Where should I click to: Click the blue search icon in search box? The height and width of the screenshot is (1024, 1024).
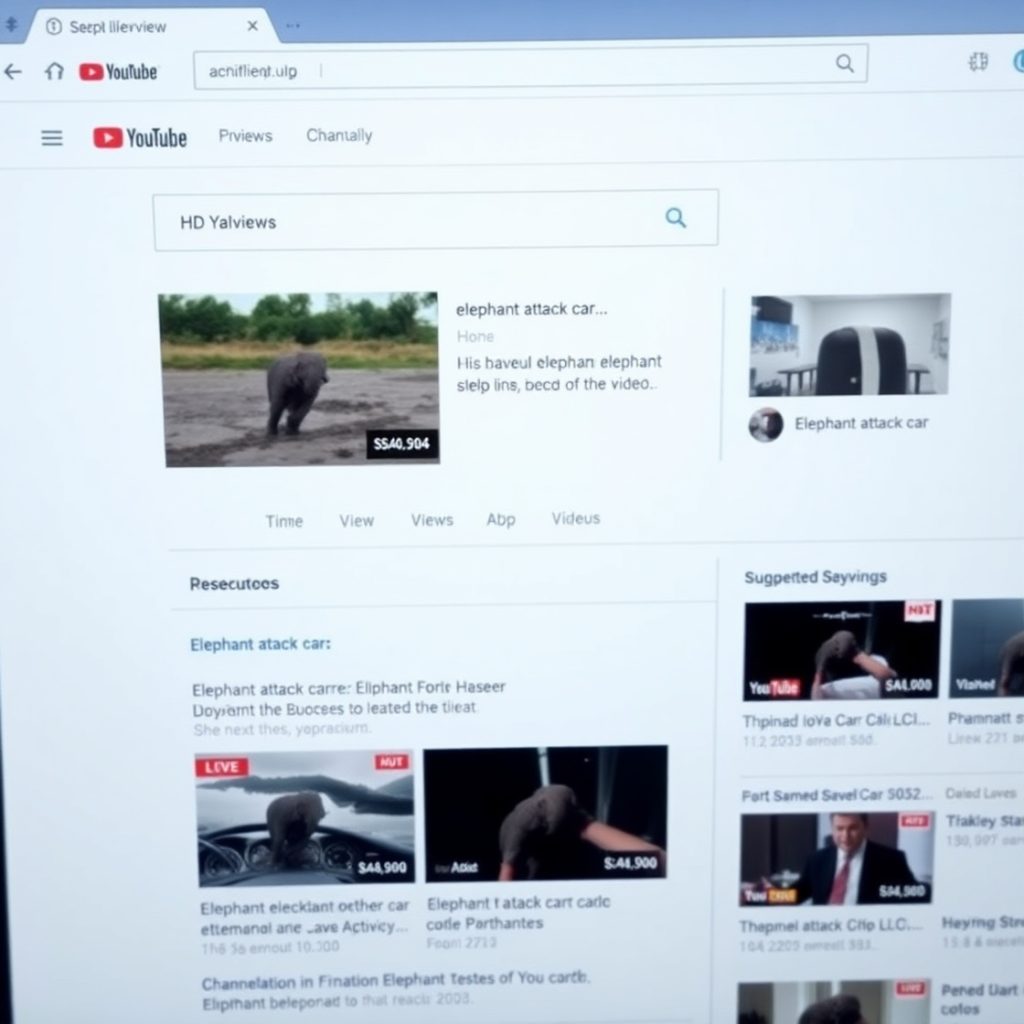(676, 218)
